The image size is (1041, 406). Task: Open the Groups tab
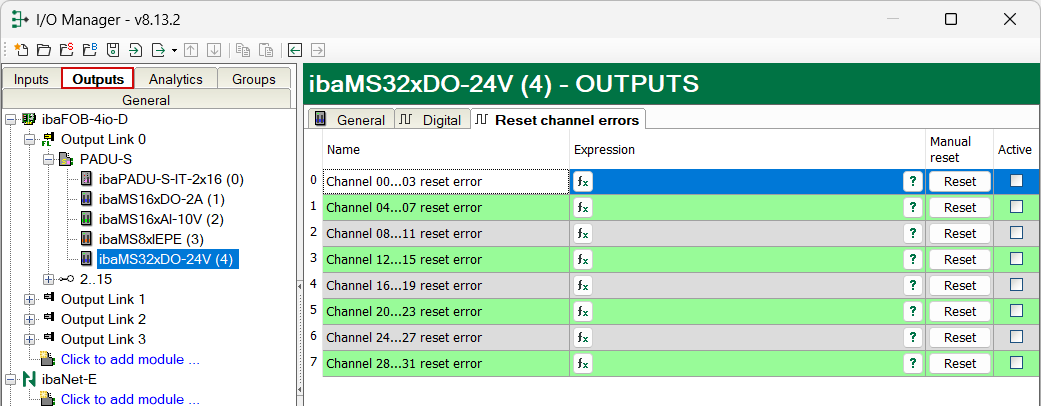click(x=254, y=79)
